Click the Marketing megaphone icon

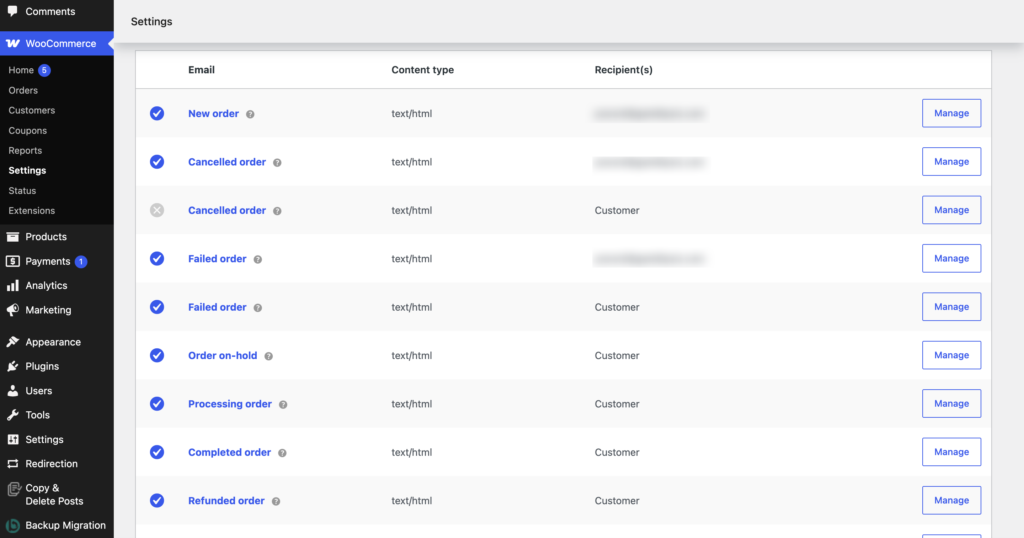[12, 310]
